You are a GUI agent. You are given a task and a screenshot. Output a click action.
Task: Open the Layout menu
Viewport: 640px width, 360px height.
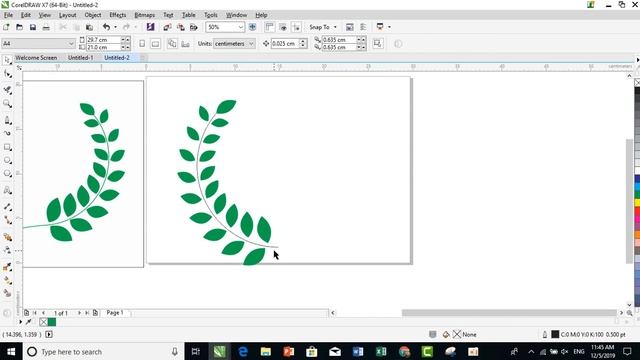[x=67, y=15]
